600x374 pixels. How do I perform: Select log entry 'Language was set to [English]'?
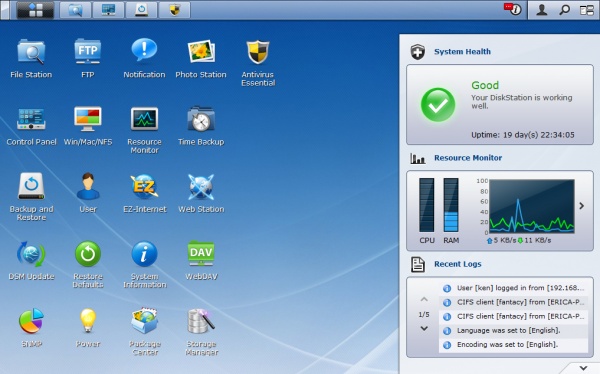pyautogui.click(x=513, y=331)
